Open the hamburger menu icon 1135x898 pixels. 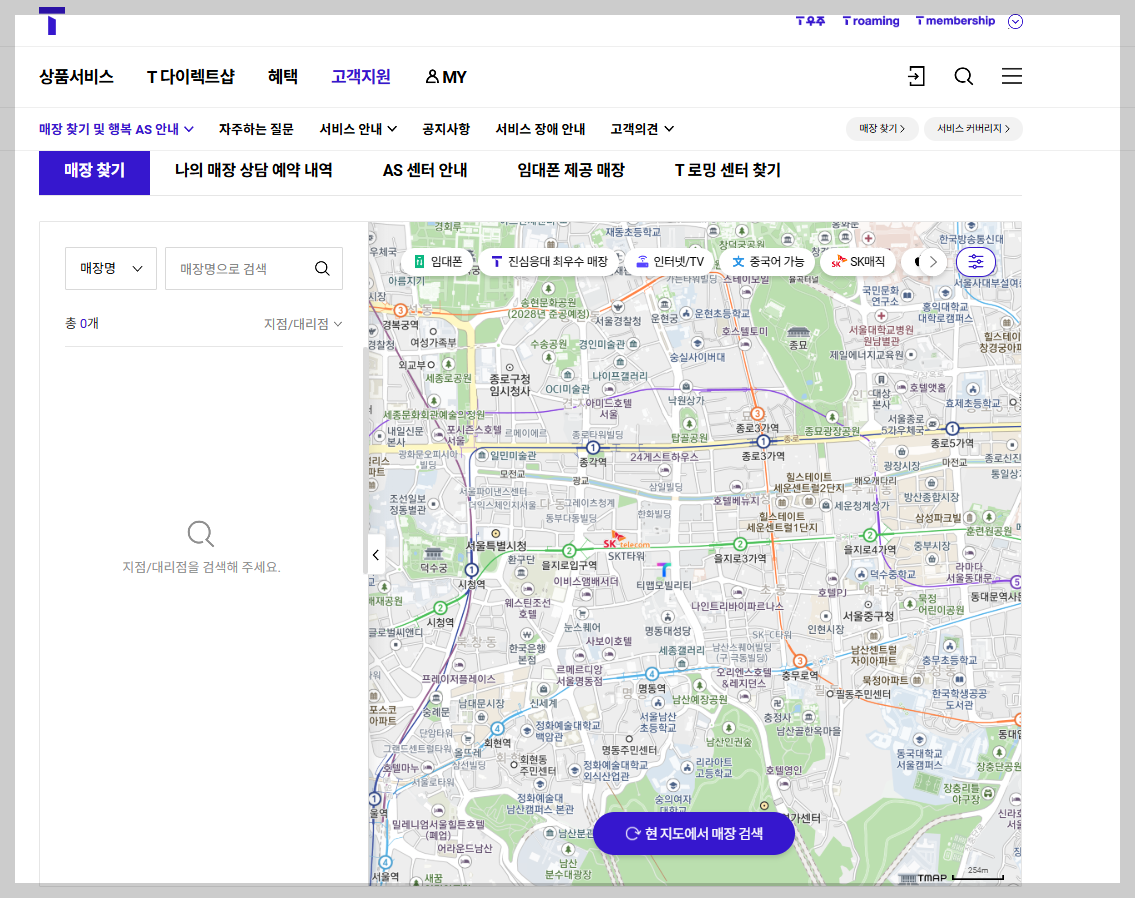(1012, 76)
